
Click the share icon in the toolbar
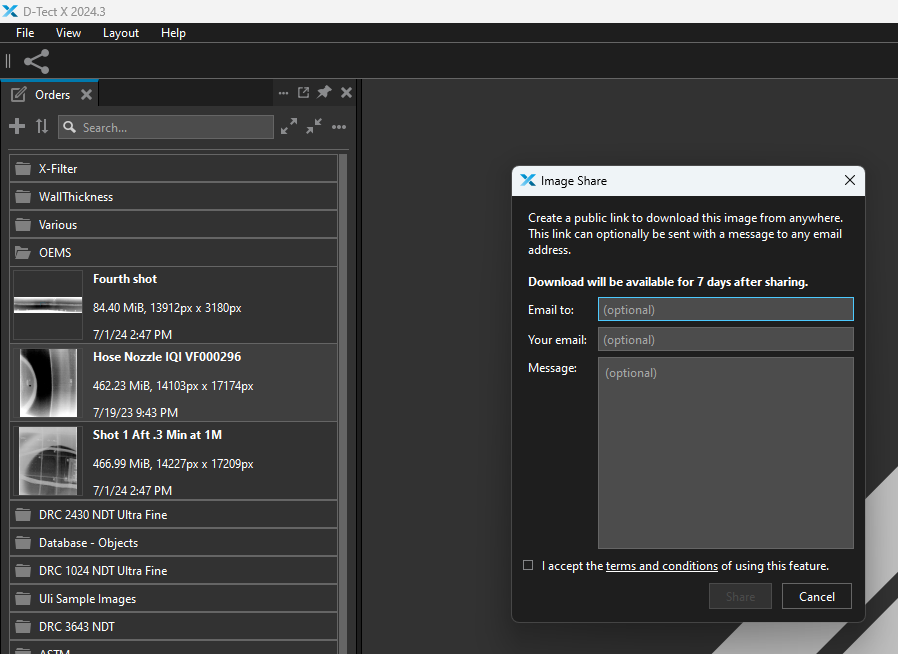coord(37,61)
